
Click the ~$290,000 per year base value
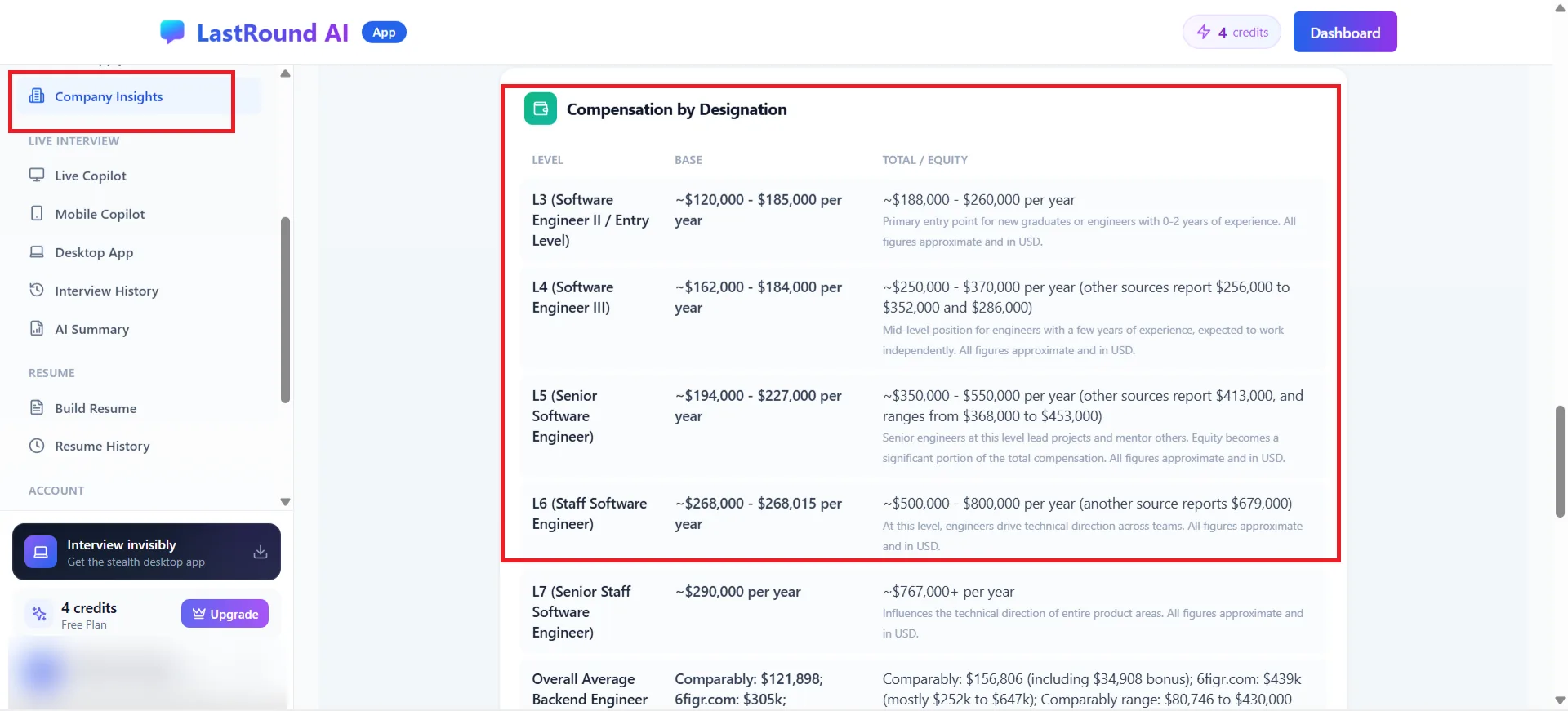[x=737, y=592]
